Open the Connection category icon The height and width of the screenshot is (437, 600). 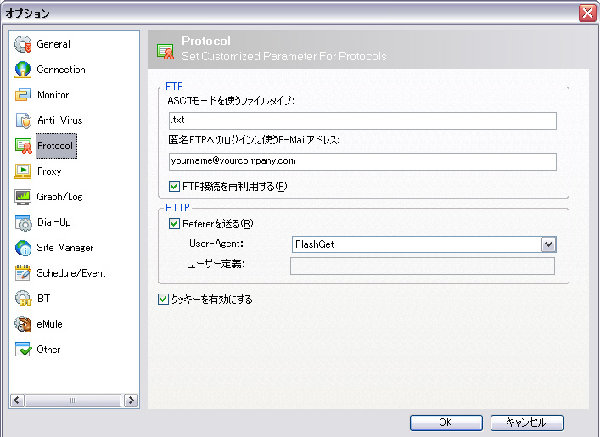pyautogui.click(x=23, y=70)
